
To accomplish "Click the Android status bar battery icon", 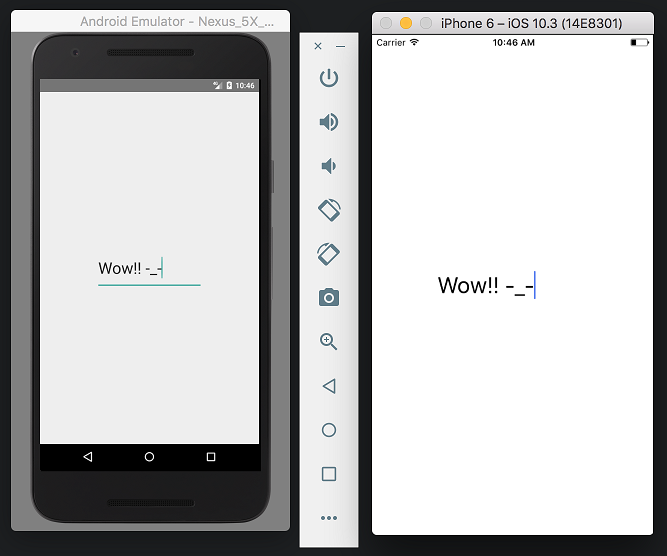I will click(x=229, y=86).
